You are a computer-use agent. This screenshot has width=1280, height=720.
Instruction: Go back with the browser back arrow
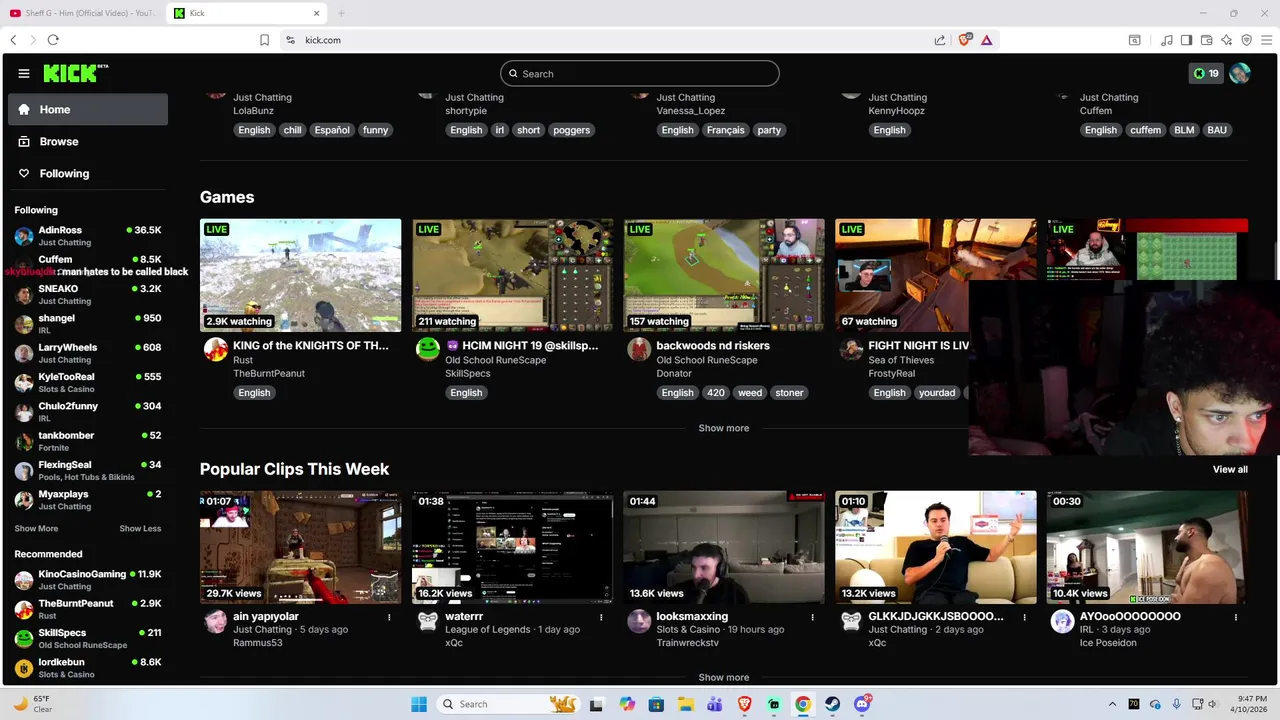pyautogui.click(x=13, y=40)
